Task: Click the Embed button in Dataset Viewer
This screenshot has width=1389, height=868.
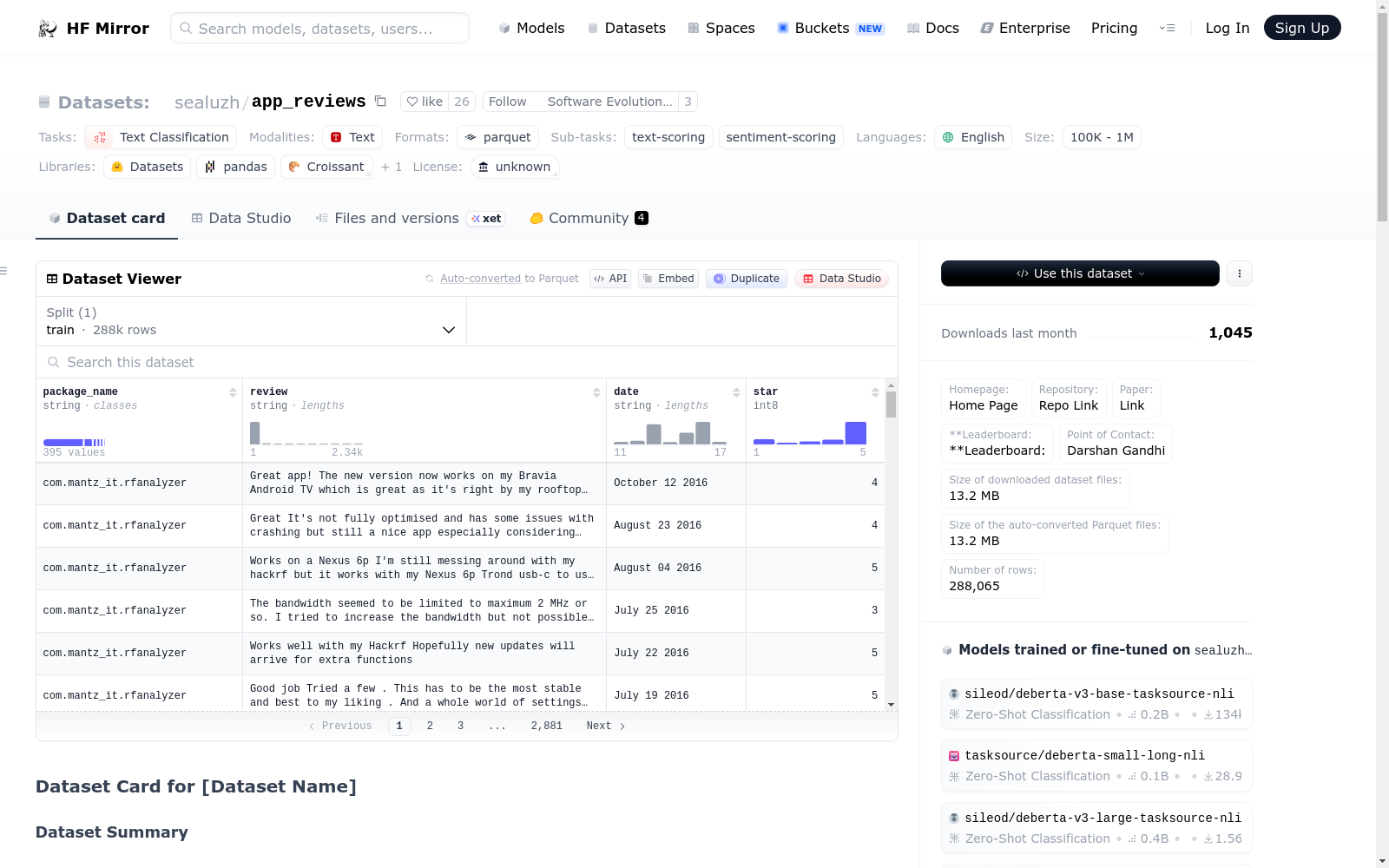Action: pyautogui.click(x=668, y=279)
